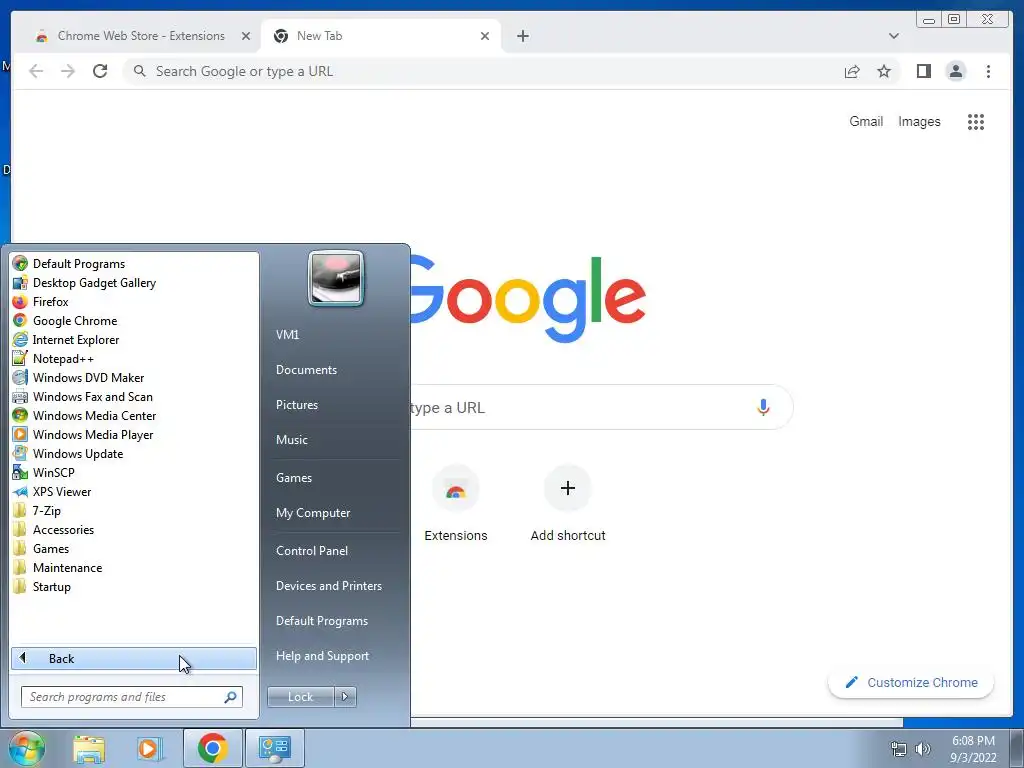The height and width of the screenshot is (768, 1024).
Task: Click the Chrome taskbar button
Action: (x=212, y=748)
